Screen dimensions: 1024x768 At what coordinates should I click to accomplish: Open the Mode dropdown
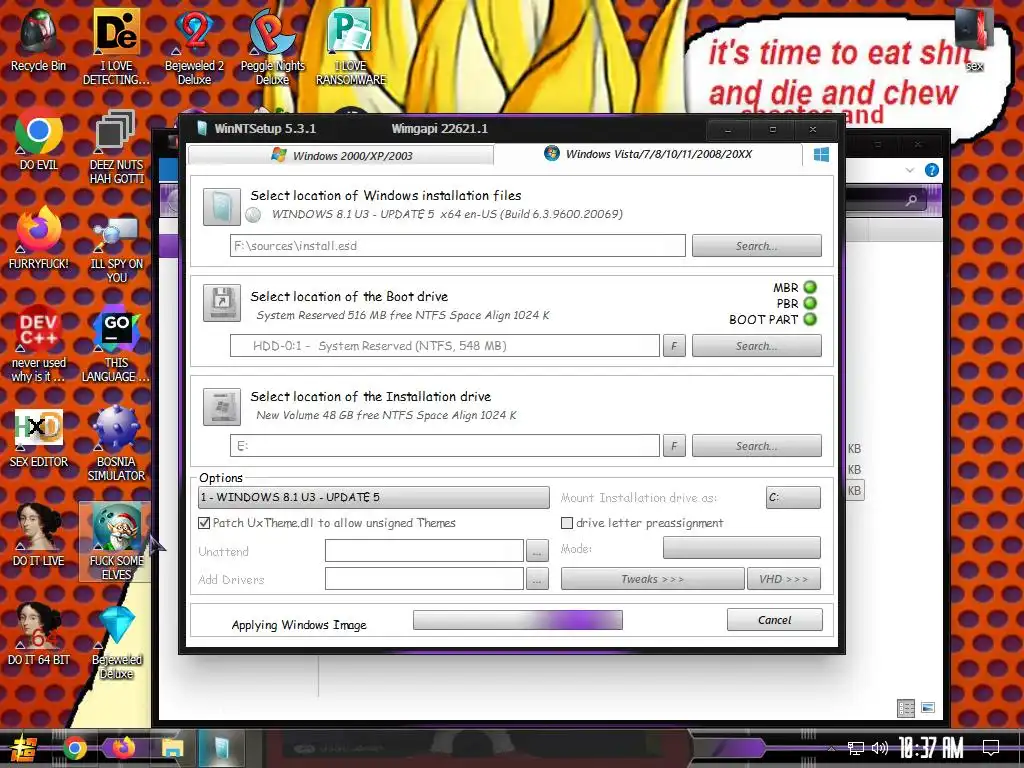pos(742,548)
